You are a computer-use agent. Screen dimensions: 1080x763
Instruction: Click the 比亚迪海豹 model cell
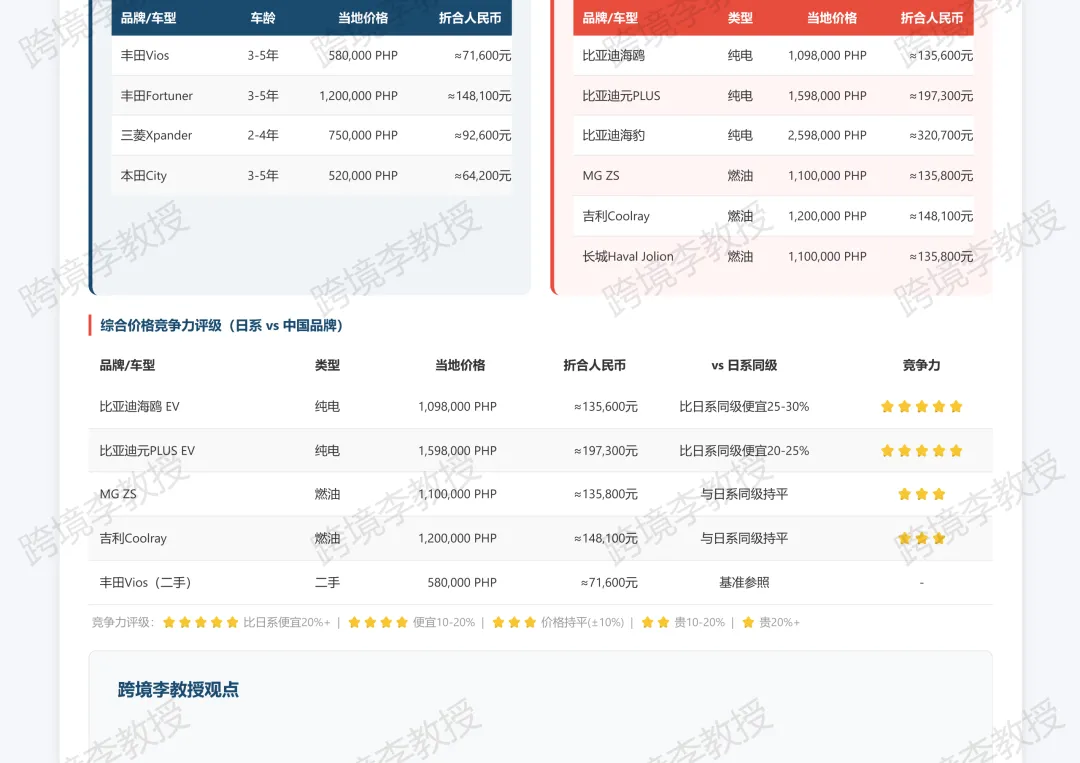[614, 135]
